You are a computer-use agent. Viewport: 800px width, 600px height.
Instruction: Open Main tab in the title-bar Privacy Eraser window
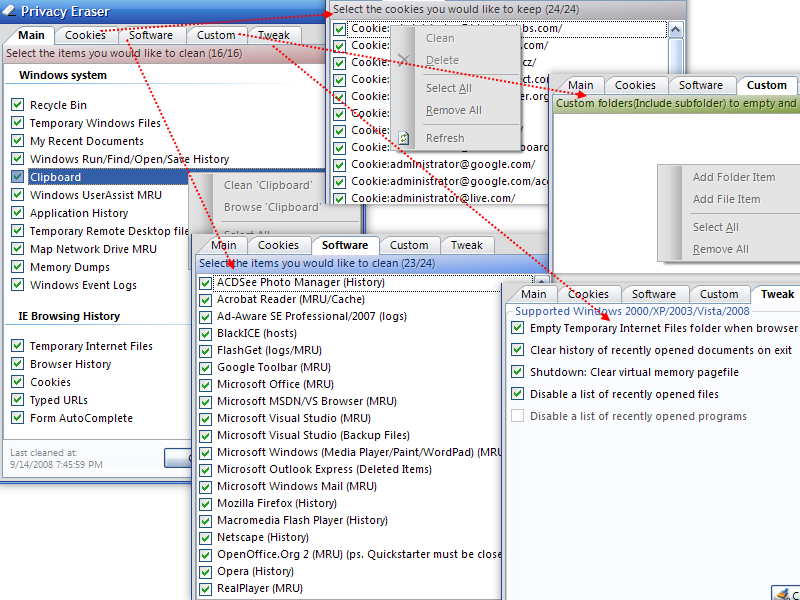pos(31,35)
